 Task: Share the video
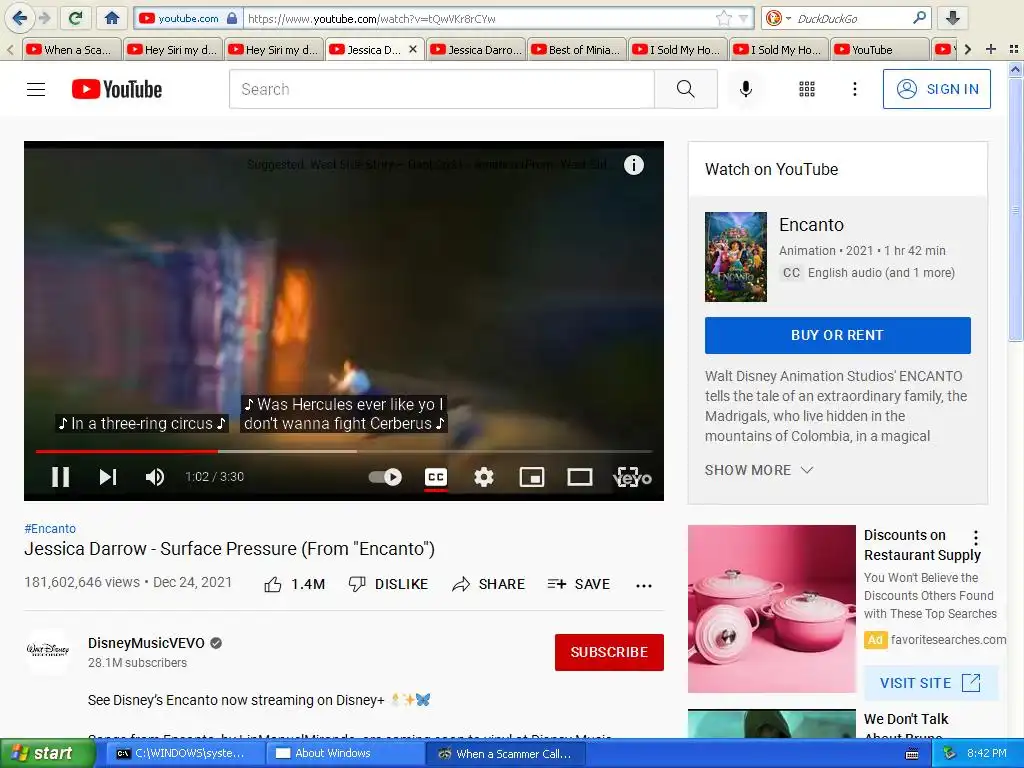[488, 584]
